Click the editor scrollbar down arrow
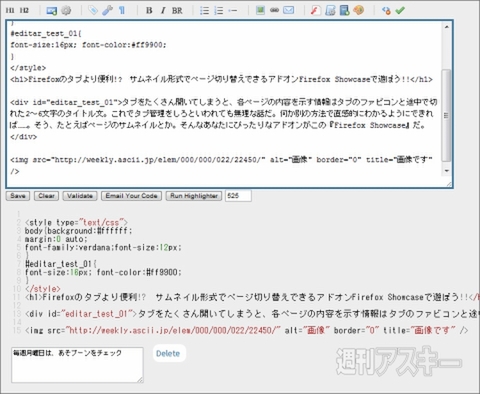 [447, 171]
